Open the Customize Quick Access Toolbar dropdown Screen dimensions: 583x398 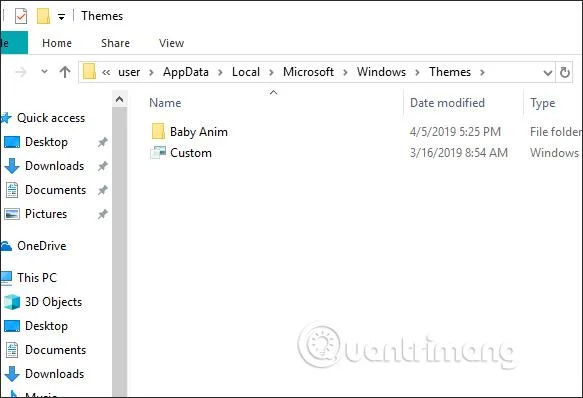click(x=61, y=17)
